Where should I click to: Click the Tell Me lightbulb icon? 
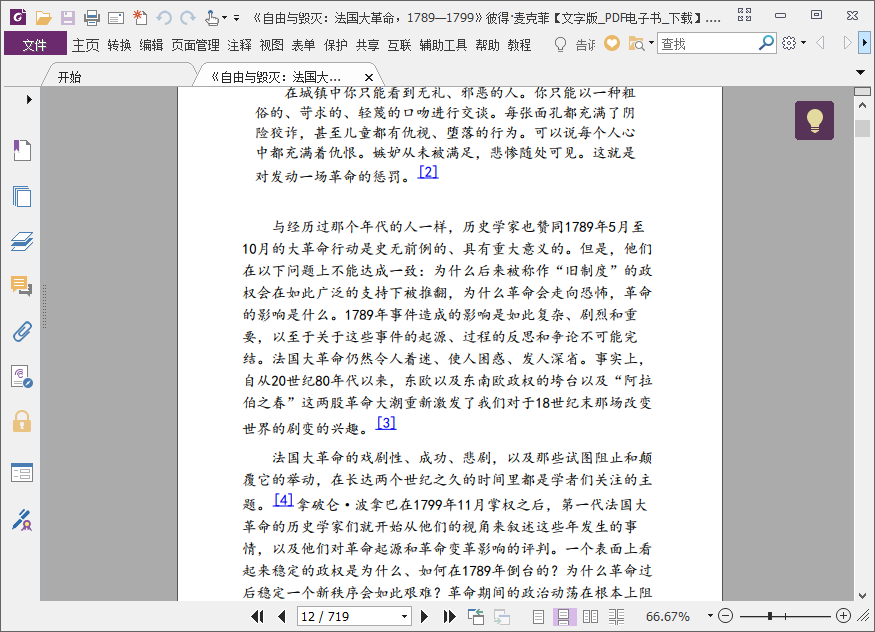point(560,44)
